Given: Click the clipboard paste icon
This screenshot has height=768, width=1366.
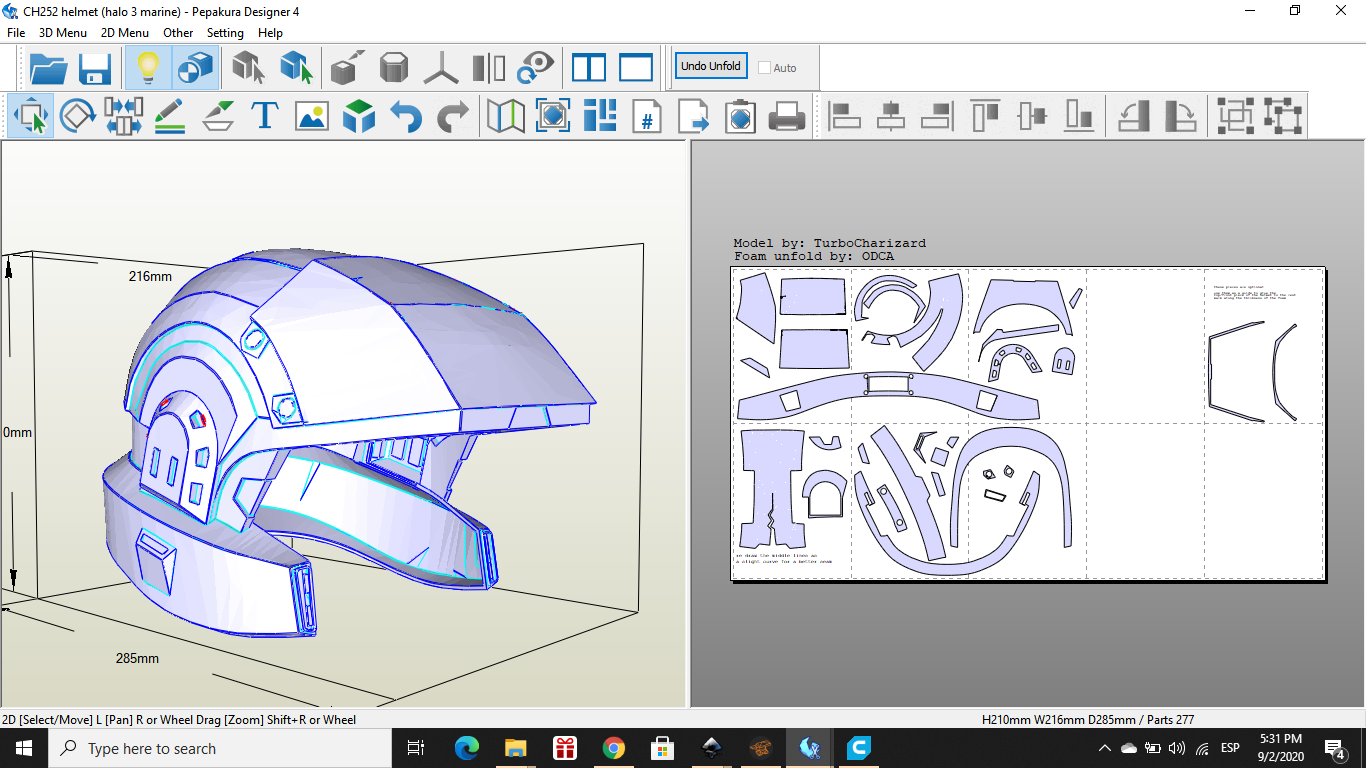Looking at the screenshot, I should tap(740, 116).
